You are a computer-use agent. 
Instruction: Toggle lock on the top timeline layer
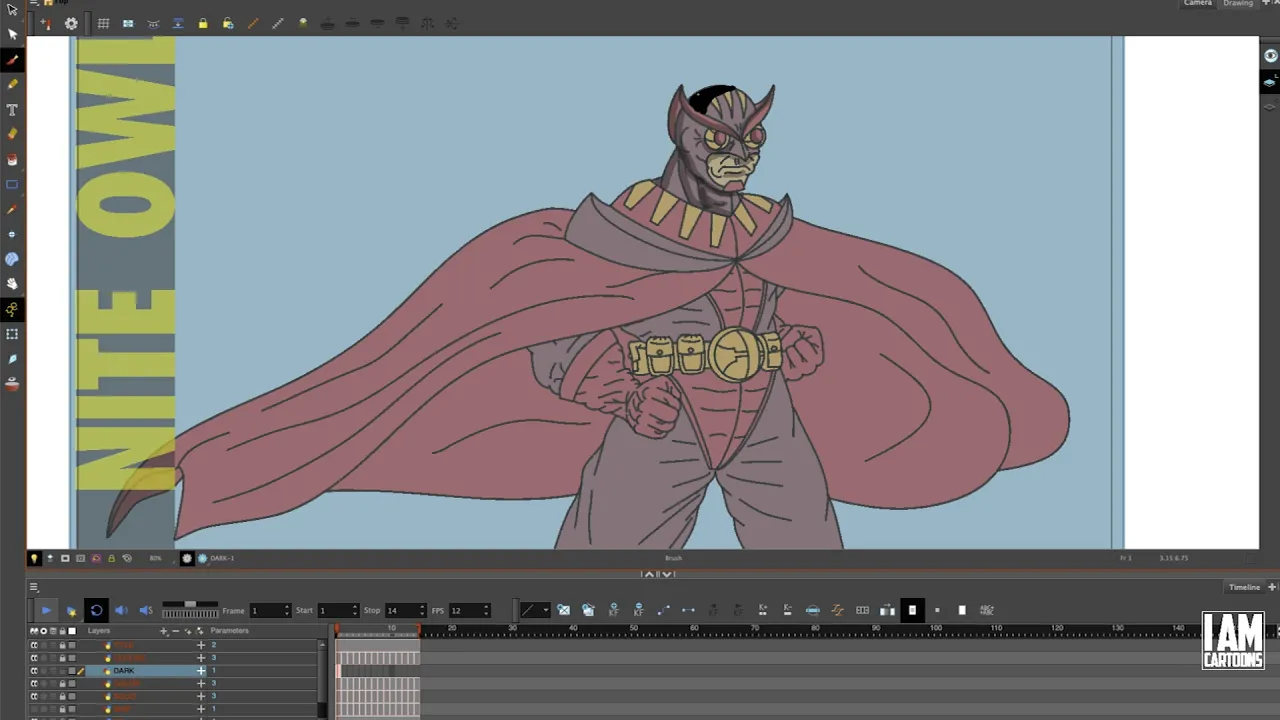[x=62, y=646]
